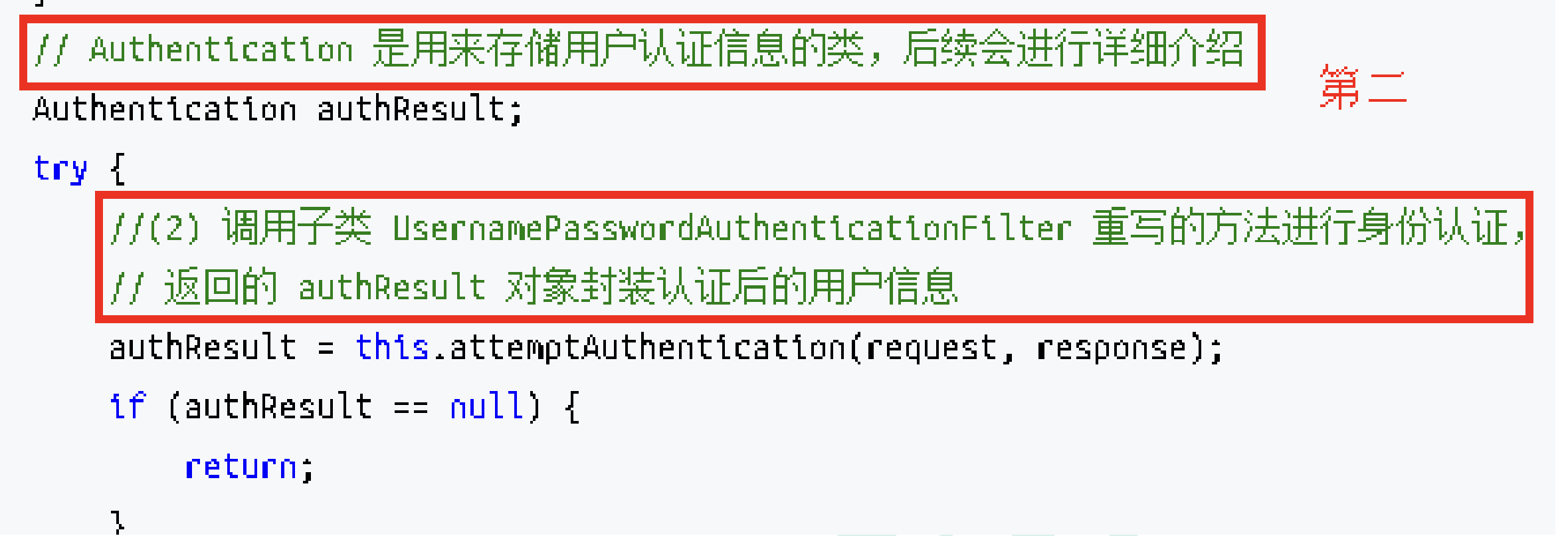Click the (2) marker in the comment
Screen dimensions: 1568x536
coord(174,229)
